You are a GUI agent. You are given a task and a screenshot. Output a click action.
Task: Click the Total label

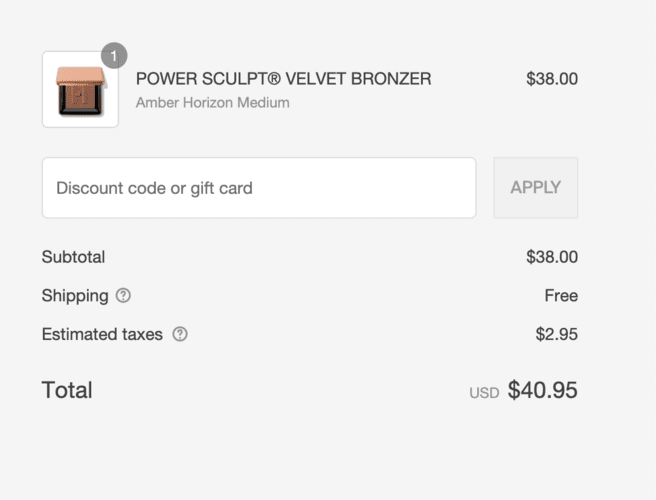(67, 390)
